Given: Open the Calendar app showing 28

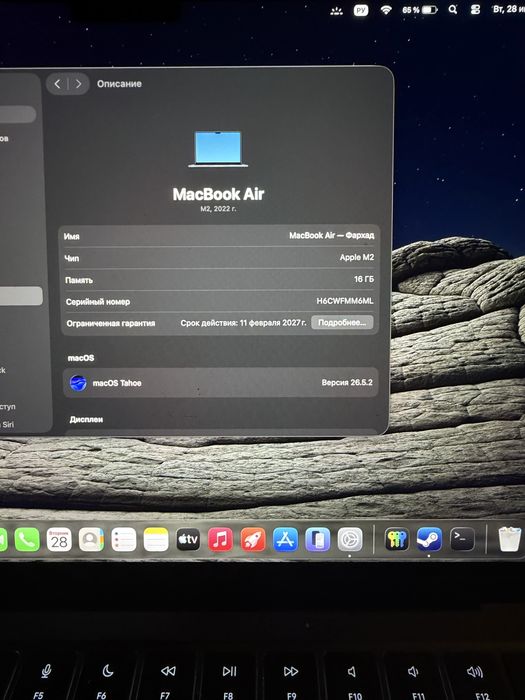Looking at the screenshot, I should (x=59, y=540).
